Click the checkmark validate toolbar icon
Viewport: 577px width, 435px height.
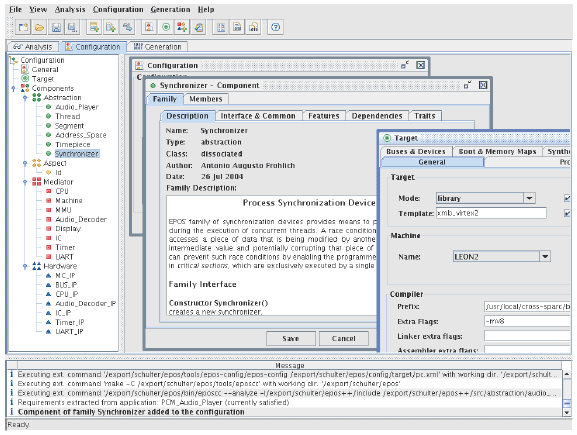[199, 27]
